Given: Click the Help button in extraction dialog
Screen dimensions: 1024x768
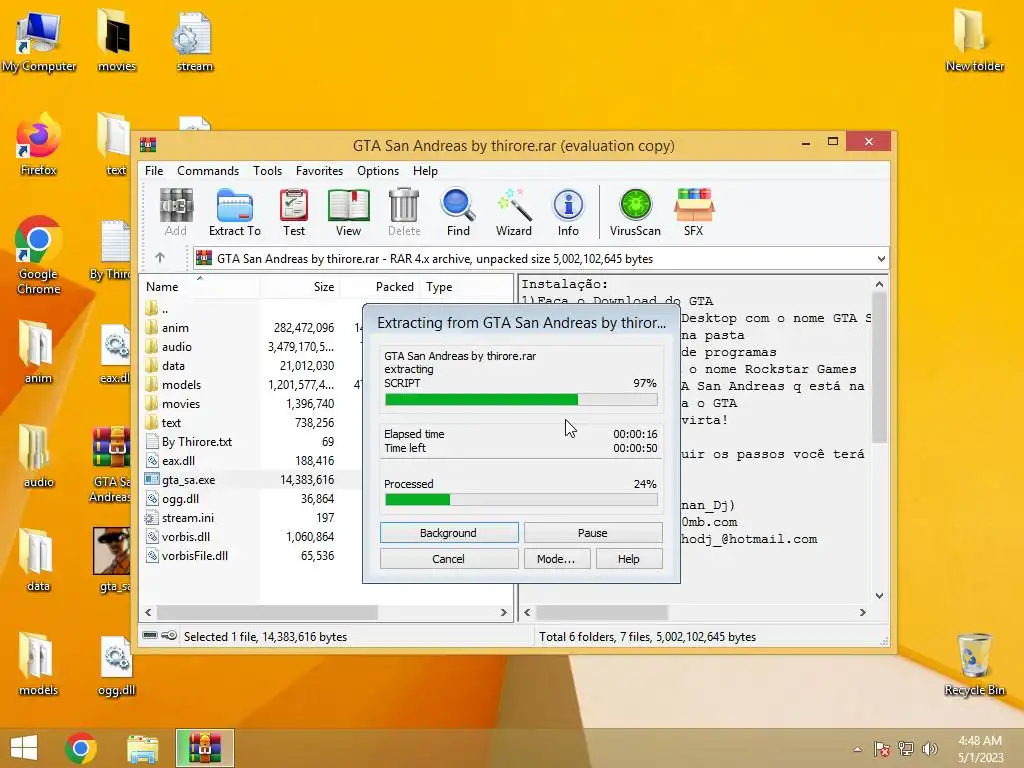Looking at the screenshot, I should click(x=629, y=559).
